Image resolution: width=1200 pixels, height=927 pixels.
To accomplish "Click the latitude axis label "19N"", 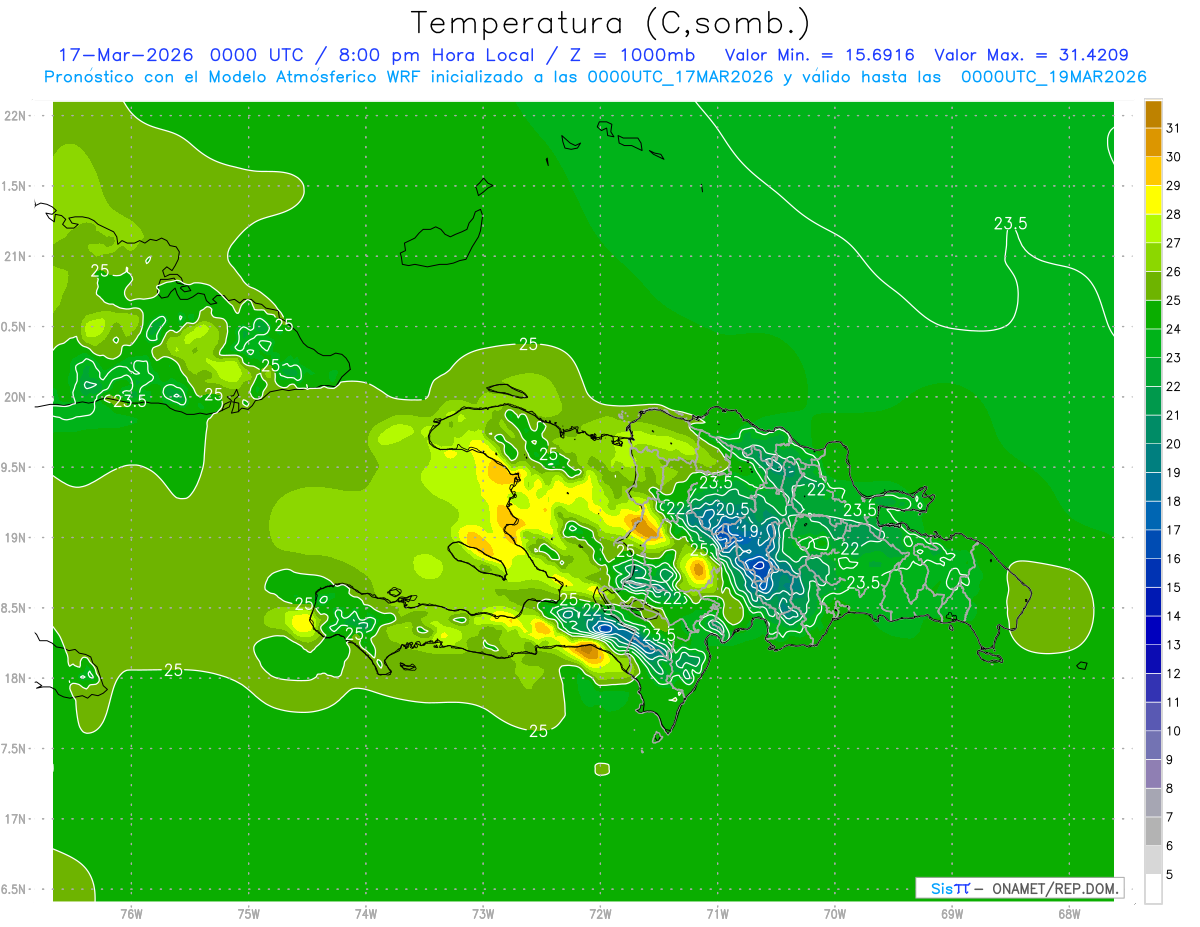I will pos(15,538).
